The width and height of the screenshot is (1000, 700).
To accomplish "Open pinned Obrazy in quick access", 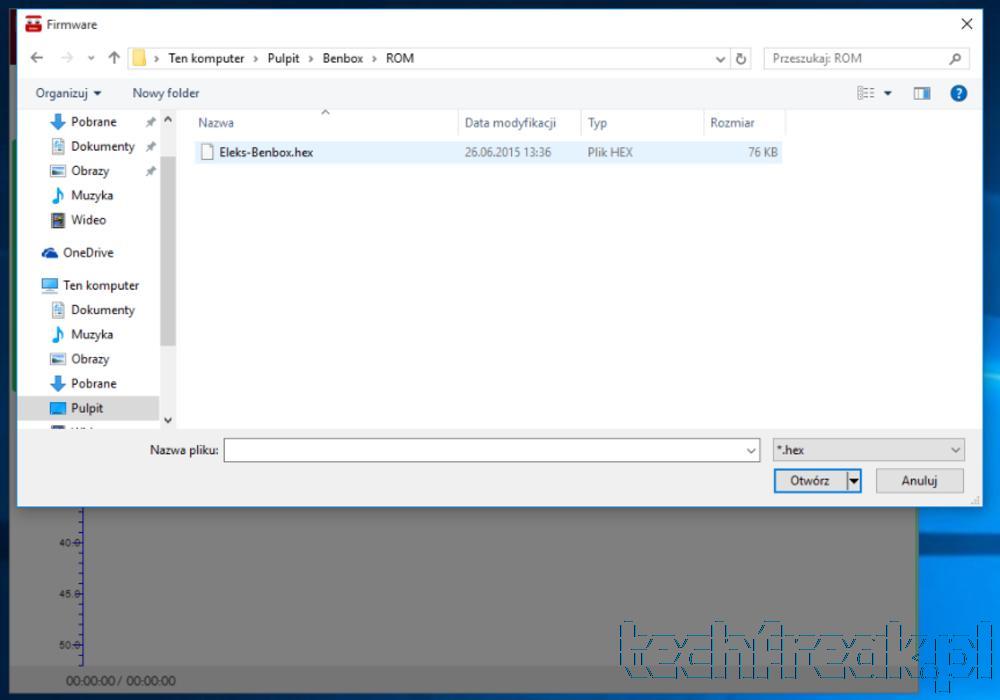I will coord(90,171).
